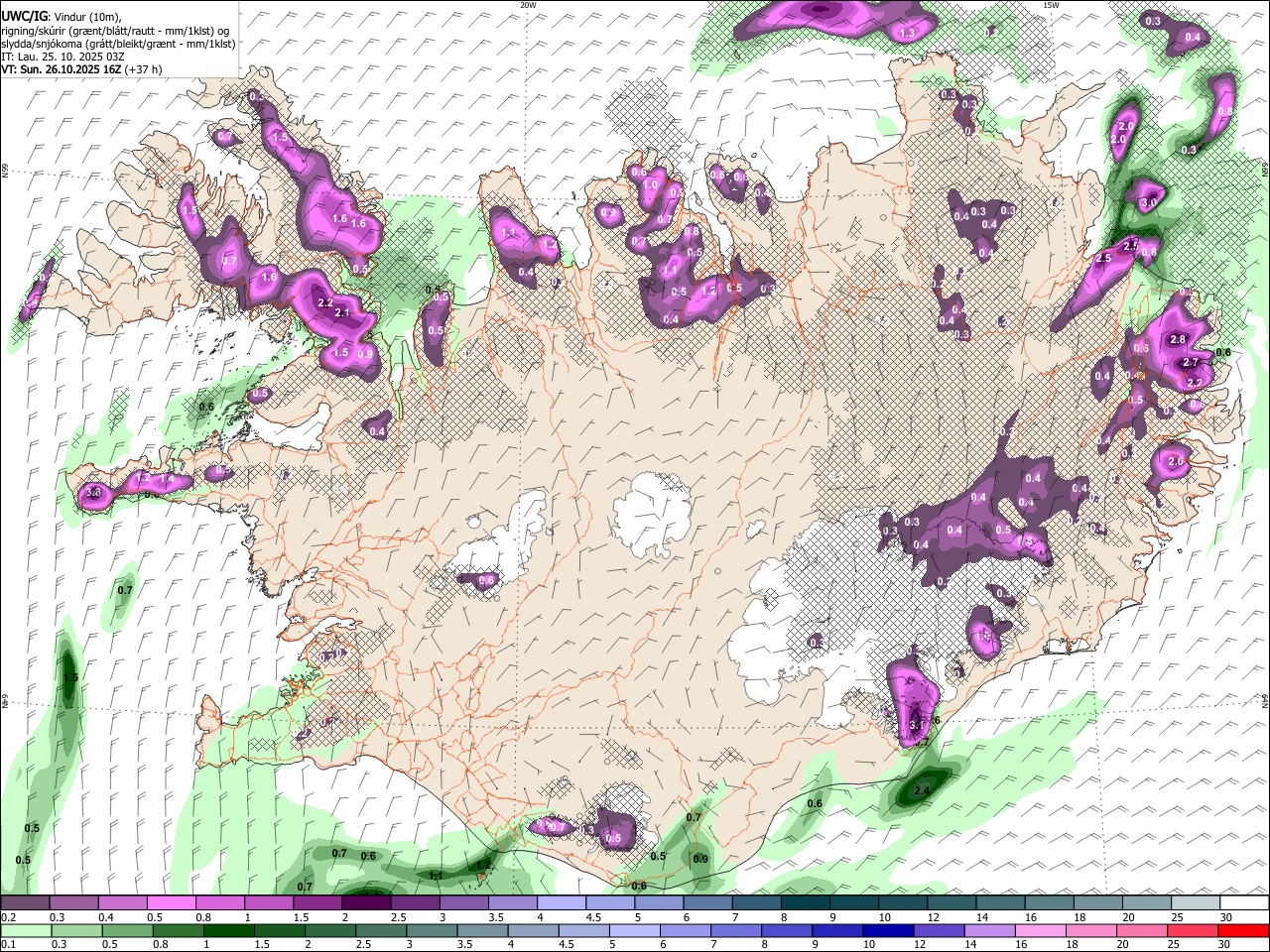Click the 0.2 label on the snow scale
1270x952 pixels.
8,917
